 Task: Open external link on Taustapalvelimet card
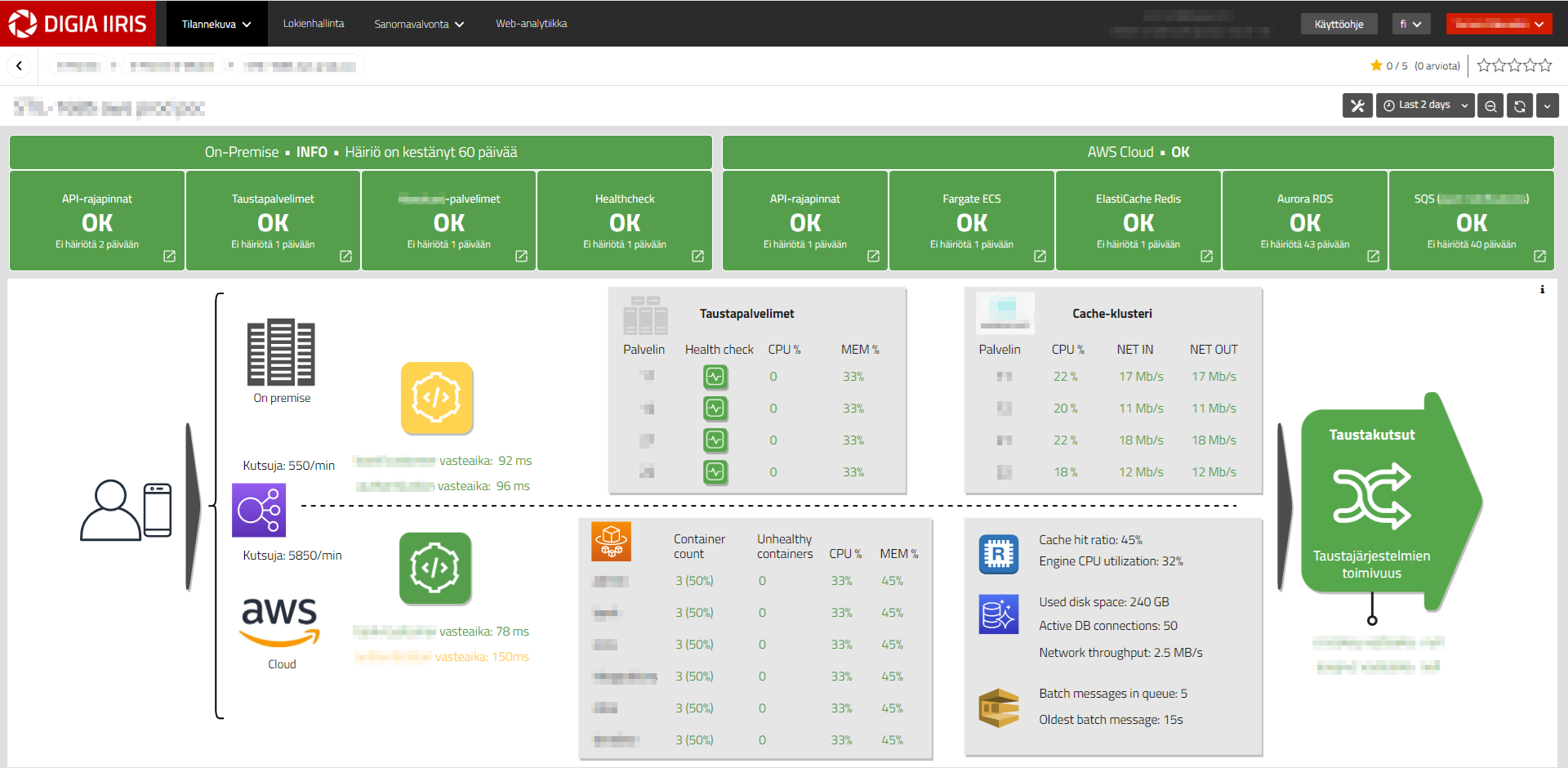coord(345,256)
